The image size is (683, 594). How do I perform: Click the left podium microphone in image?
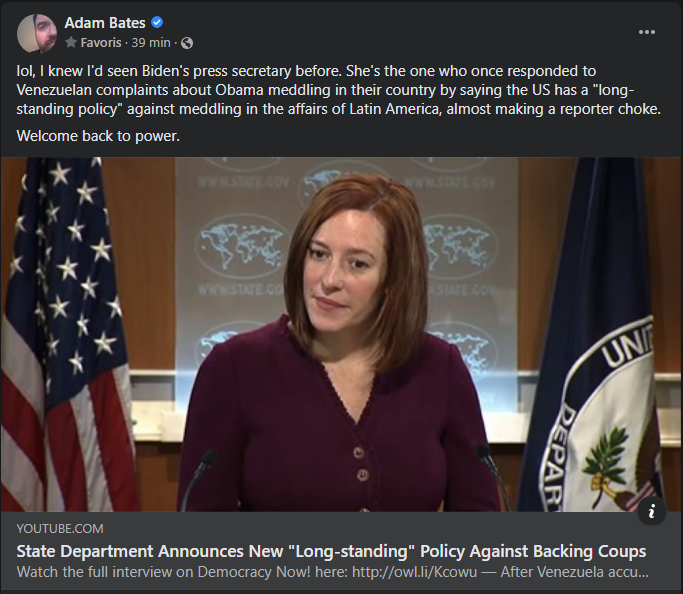[x=198, y=479]
